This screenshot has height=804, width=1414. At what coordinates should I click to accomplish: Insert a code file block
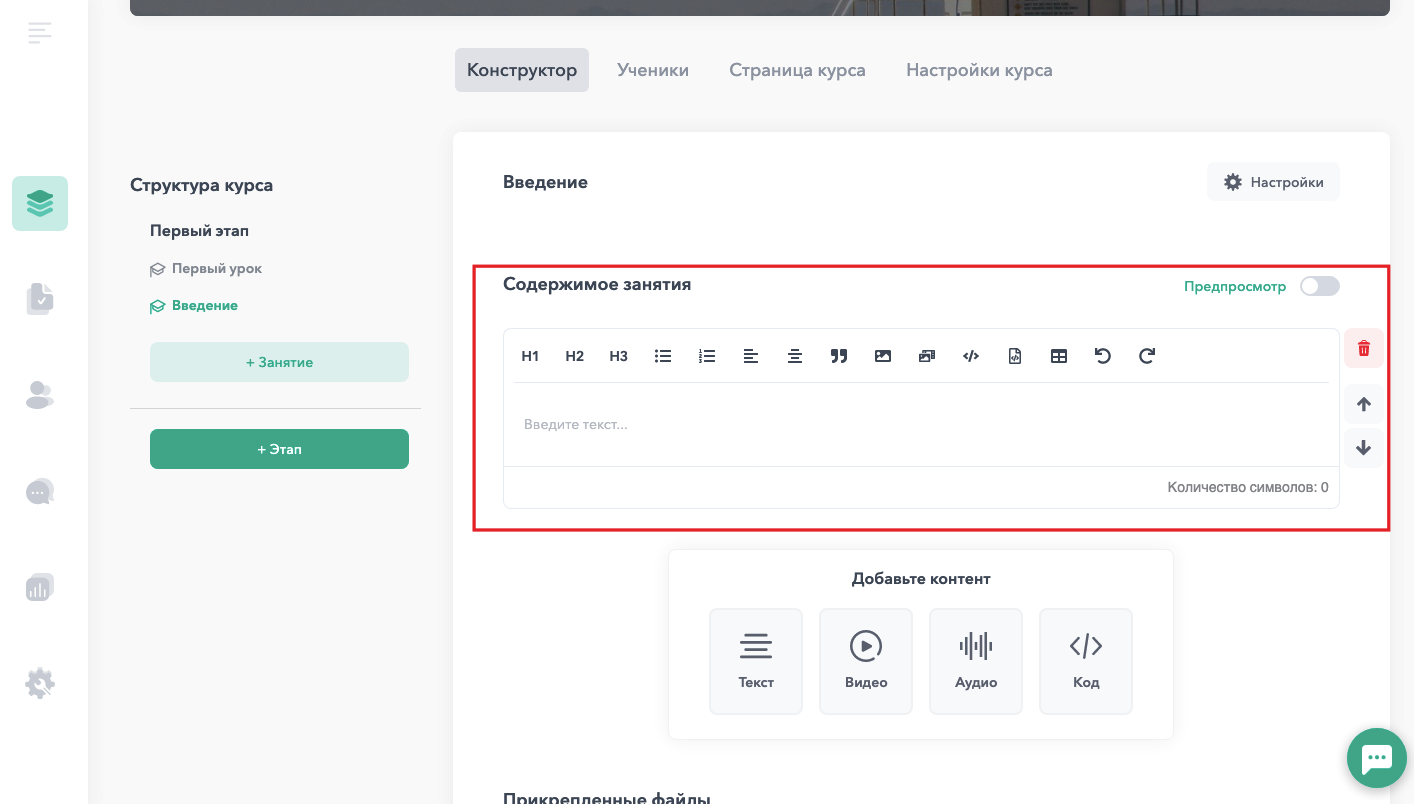[1015, 356]
